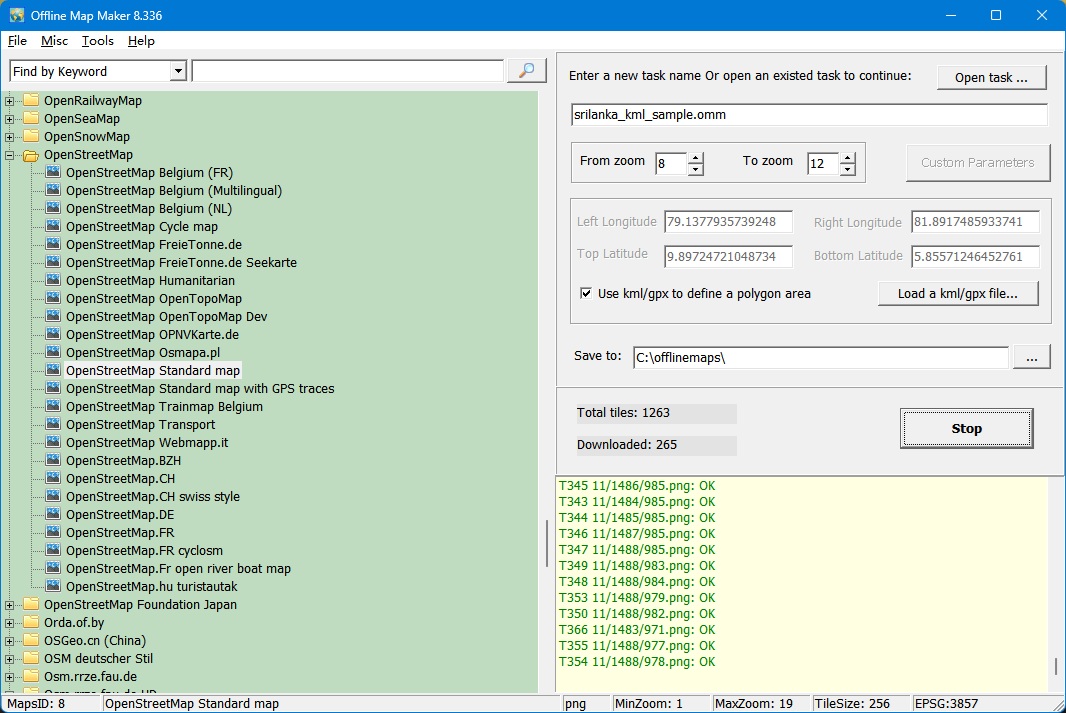Select OpenStreetMap Standard map with GPS traces
This screenshot has width=1066, height=713.
pos(200,389)
